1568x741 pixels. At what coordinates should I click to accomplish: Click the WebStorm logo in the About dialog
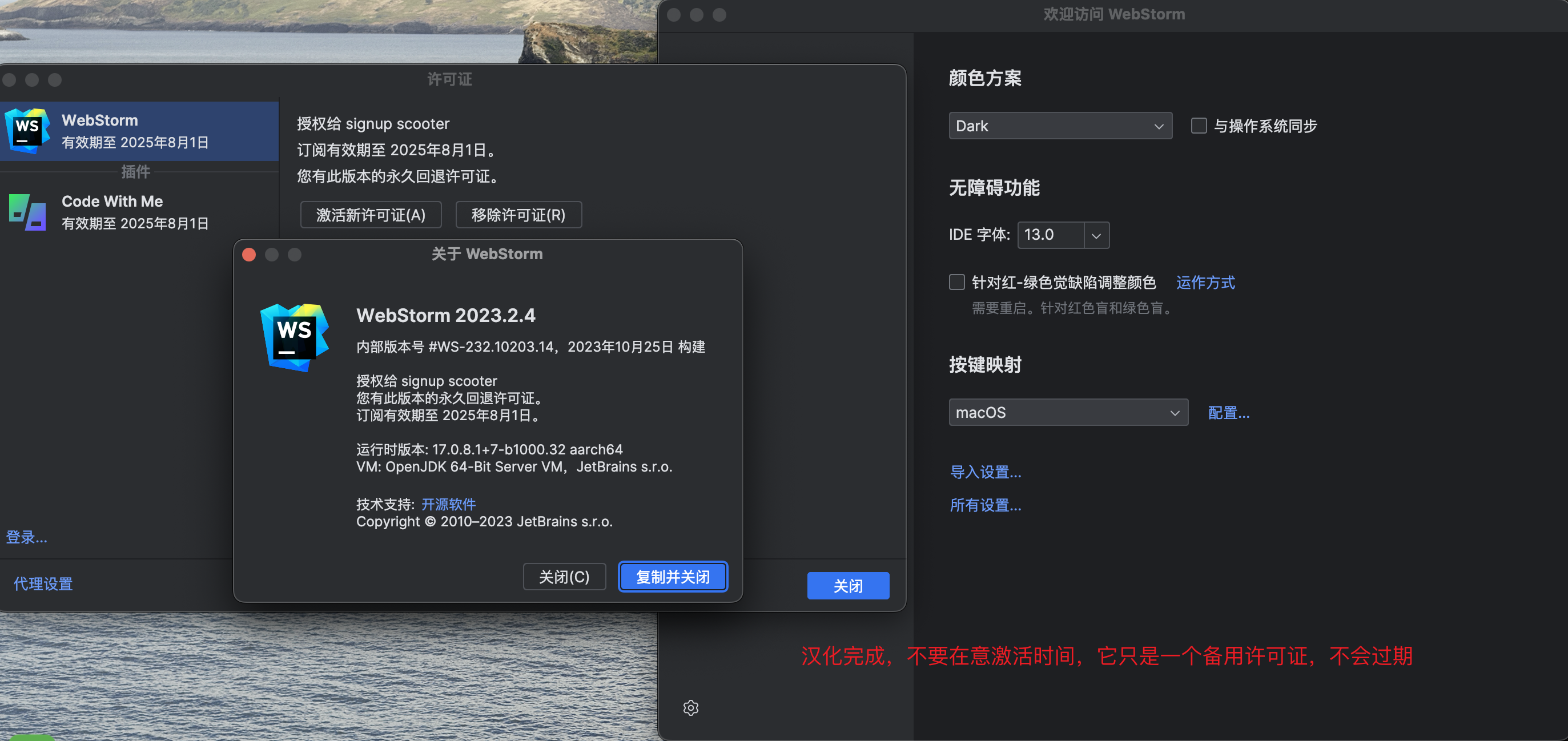[x=295, y=337]
